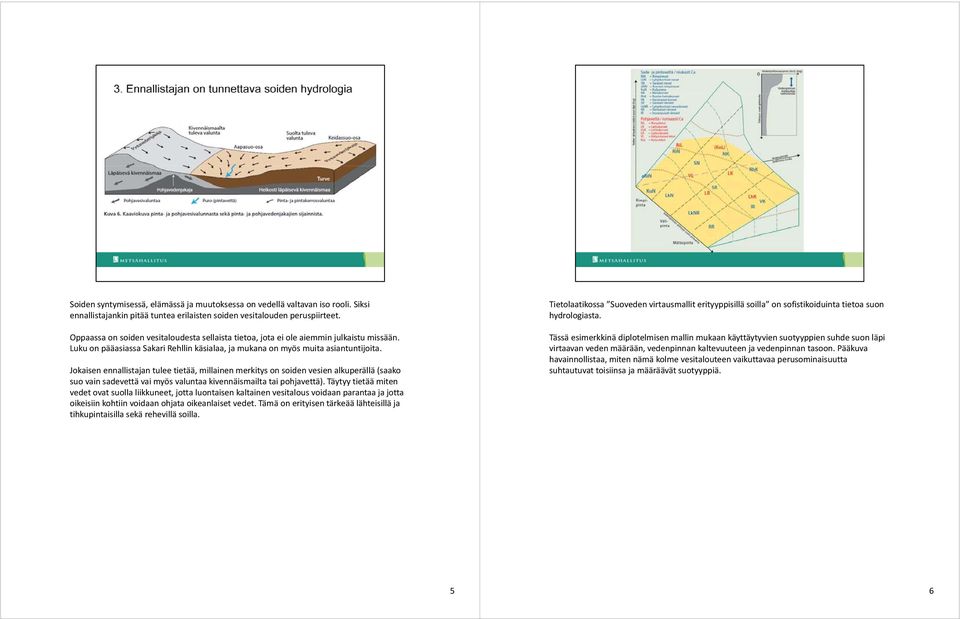Click paragraph starting 'Tässä esimerkkinä diplotelmisen'
Screen dimensions: 960x619
(717, 354)
